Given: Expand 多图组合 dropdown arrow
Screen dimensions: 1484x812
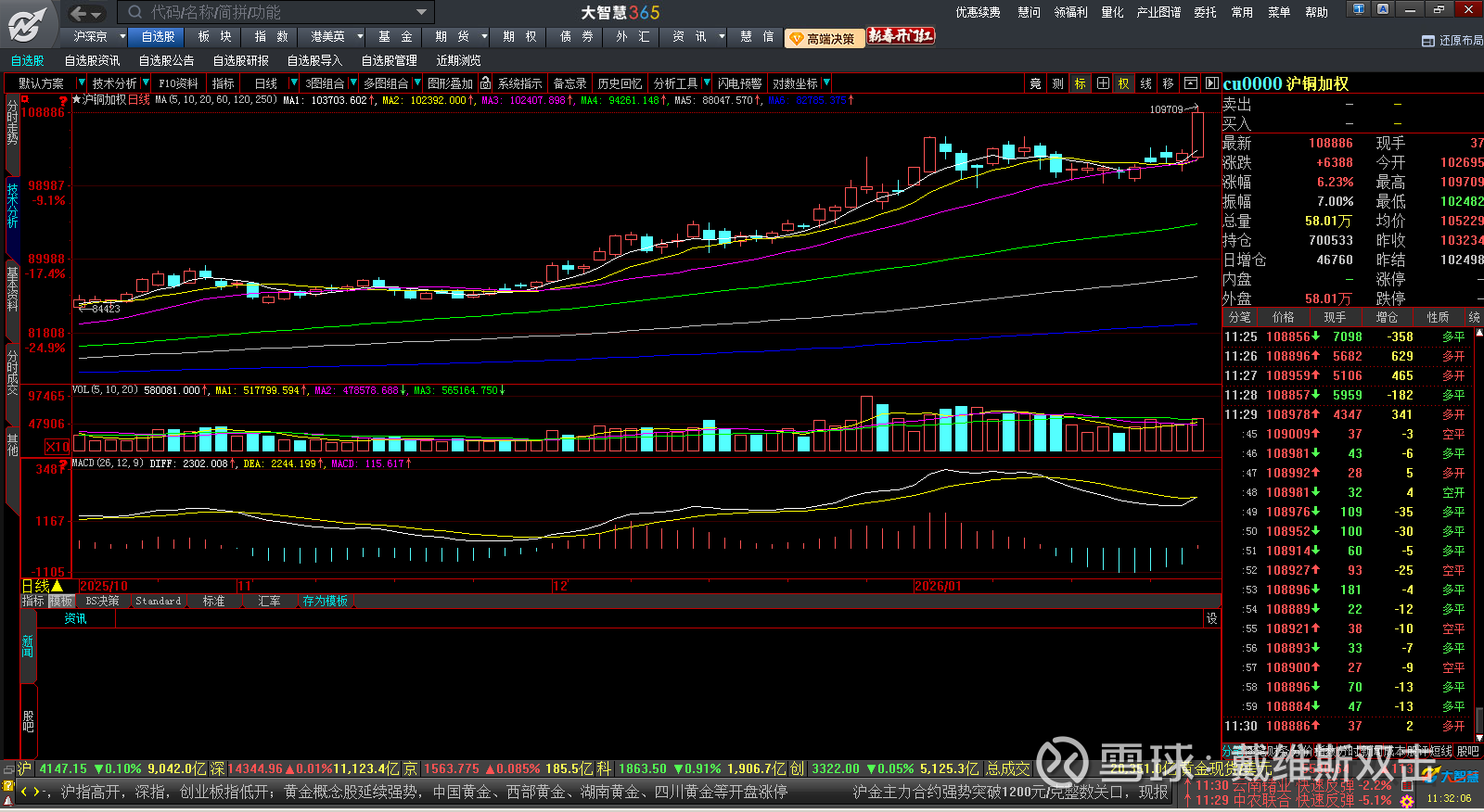Looking at the screenshot, I should pyautogui.click(x=416, y=83).
